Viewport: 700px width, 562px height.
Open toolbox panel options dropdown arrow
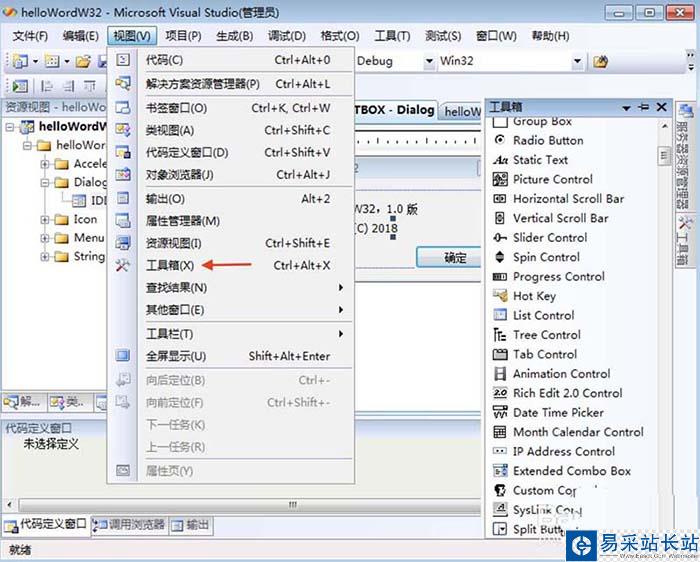626,108
